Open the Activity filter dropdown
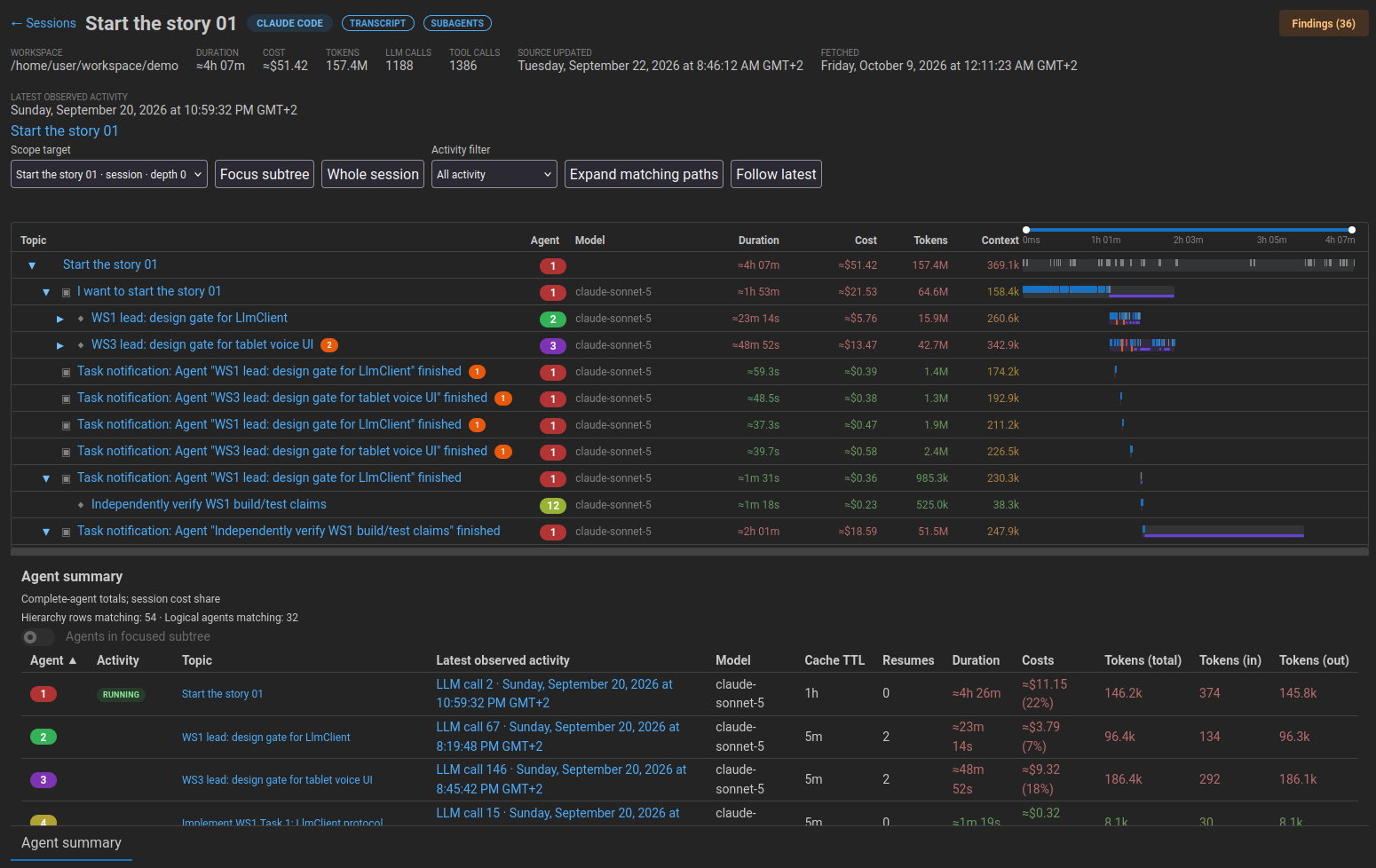 click(494, 174)
